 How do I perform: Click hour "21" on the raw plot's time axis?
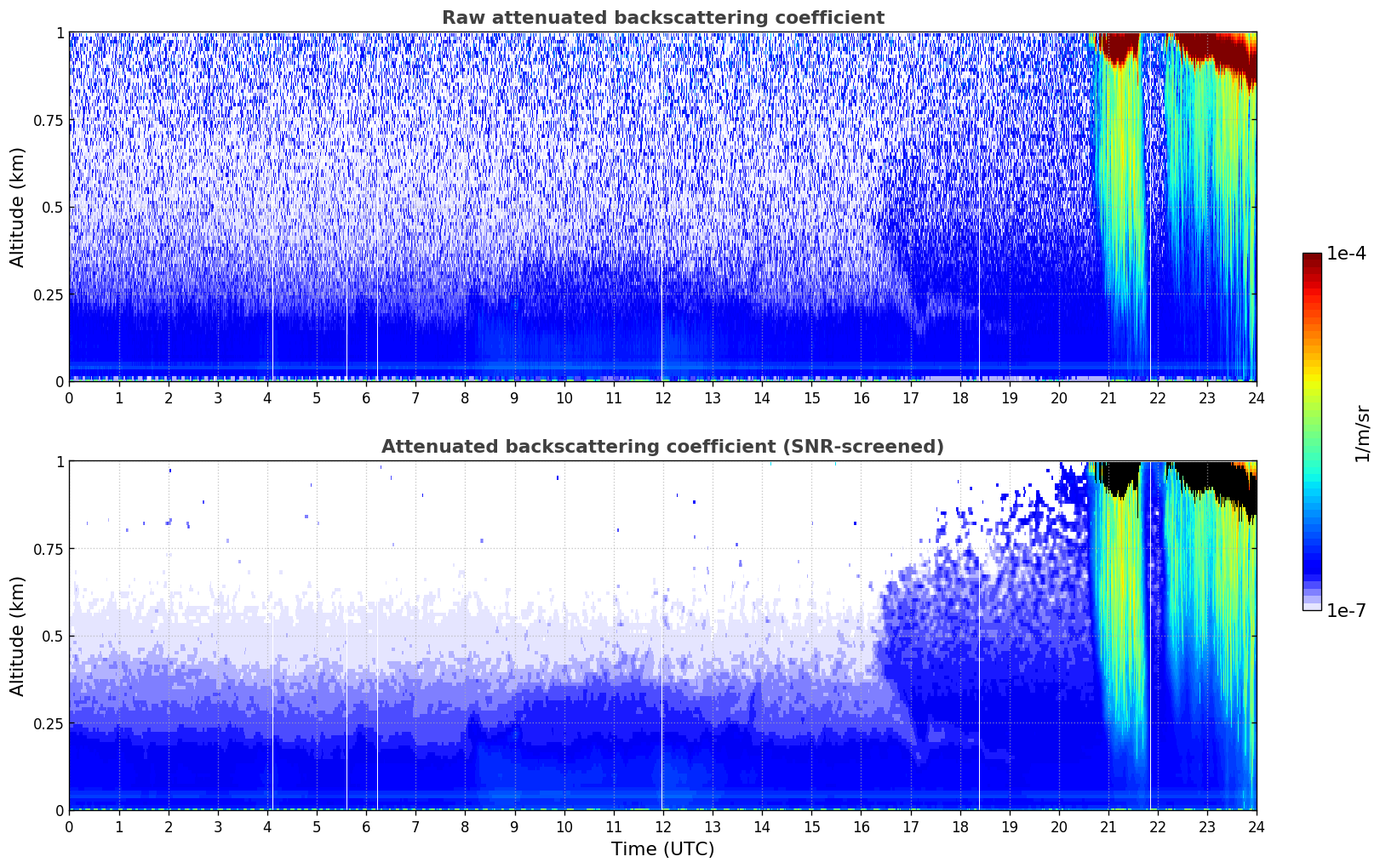pyautogui.click(x=1108, y=397)
